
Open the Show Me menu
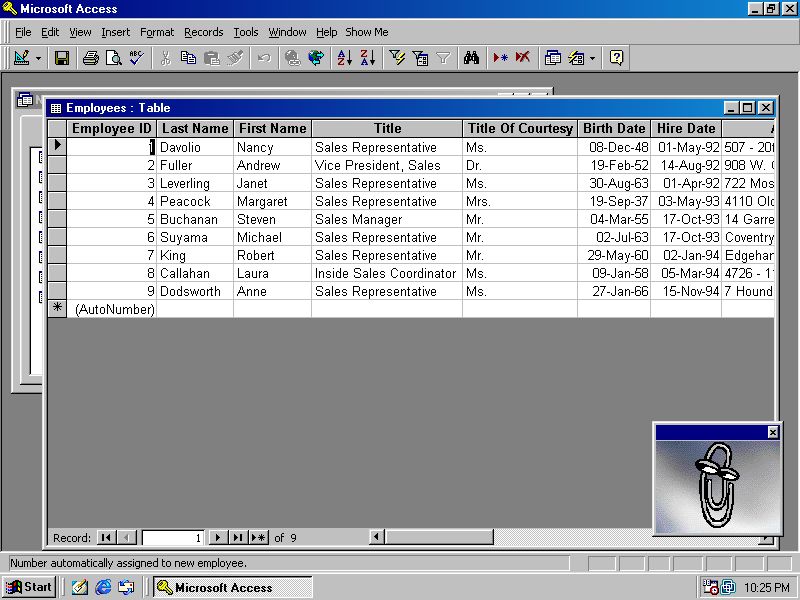click(x=366, y=32)
